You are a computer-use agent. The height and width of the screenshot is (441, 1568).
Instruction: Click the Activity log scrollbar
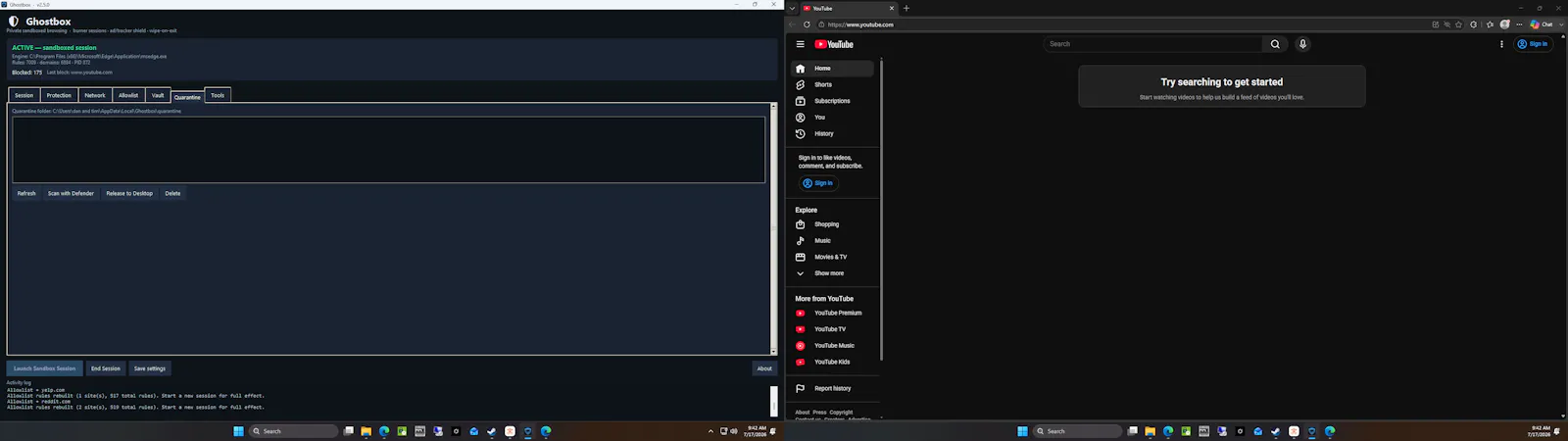click(773, 400)
